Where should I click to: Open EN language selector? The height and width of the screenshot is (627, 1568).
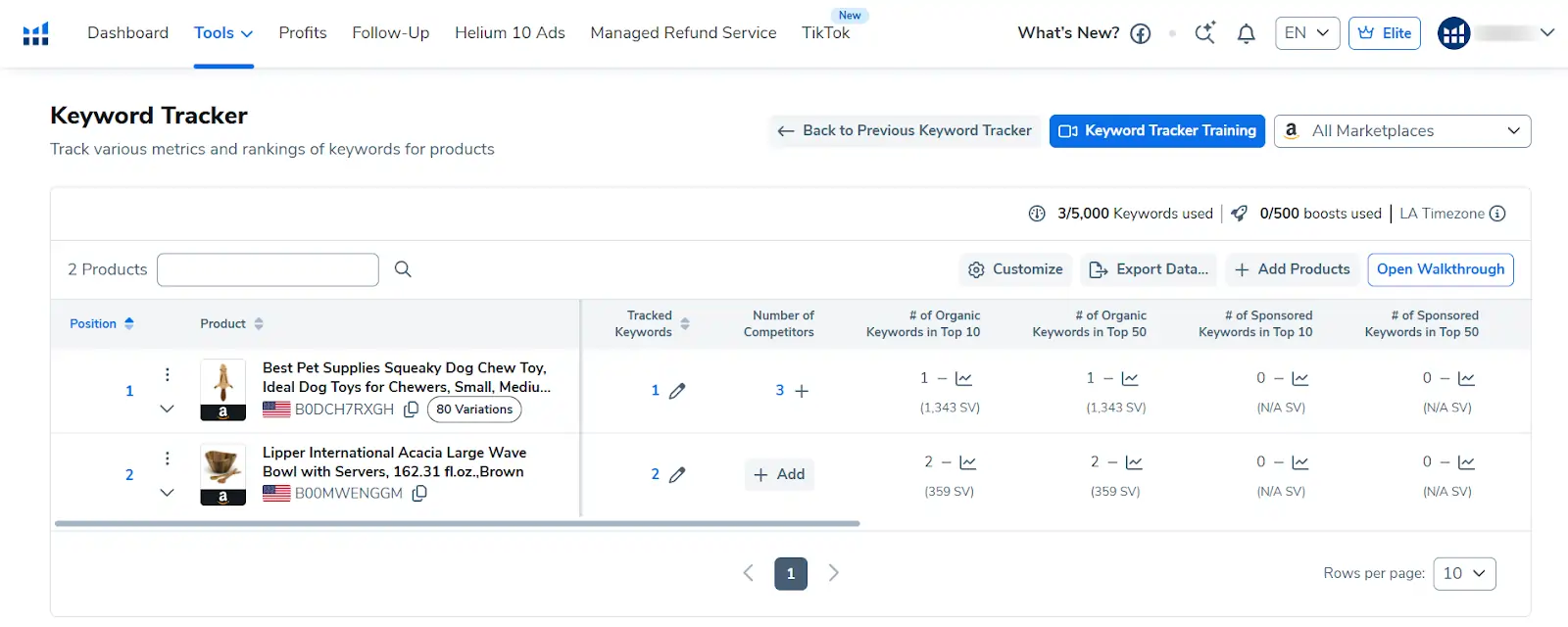click(x=1306, y=33)
